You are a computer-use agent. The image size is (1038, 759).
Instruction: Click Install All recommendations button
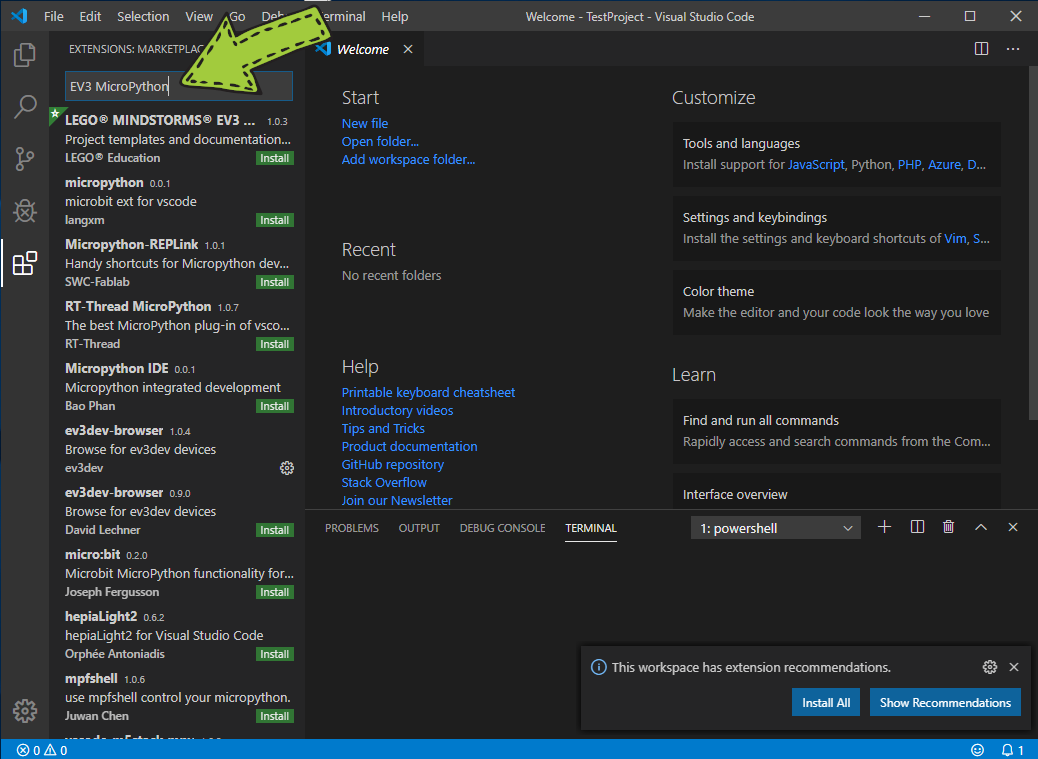click(x=826, y=703)
